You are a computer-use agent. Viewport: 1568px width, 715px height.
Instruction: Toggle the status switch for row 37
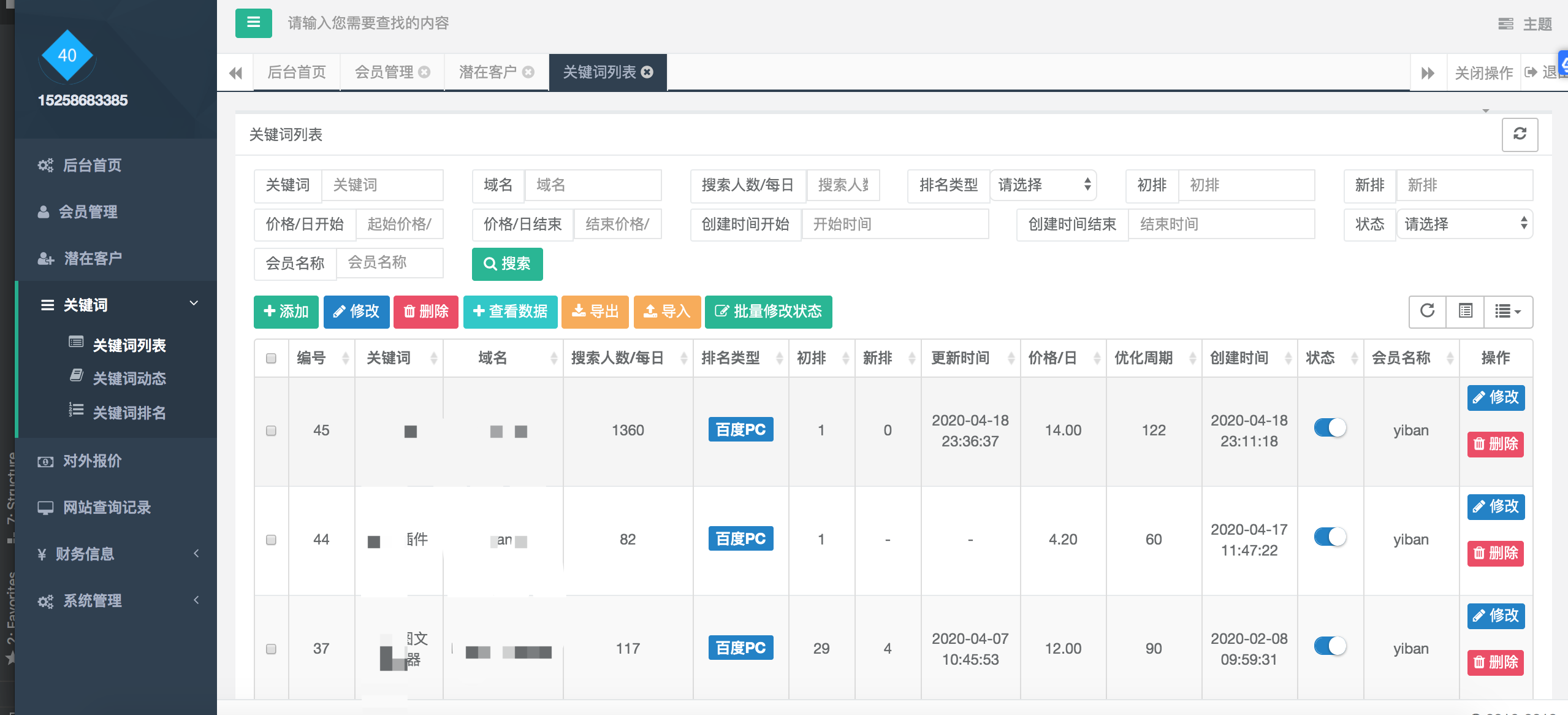[1330, 646]
